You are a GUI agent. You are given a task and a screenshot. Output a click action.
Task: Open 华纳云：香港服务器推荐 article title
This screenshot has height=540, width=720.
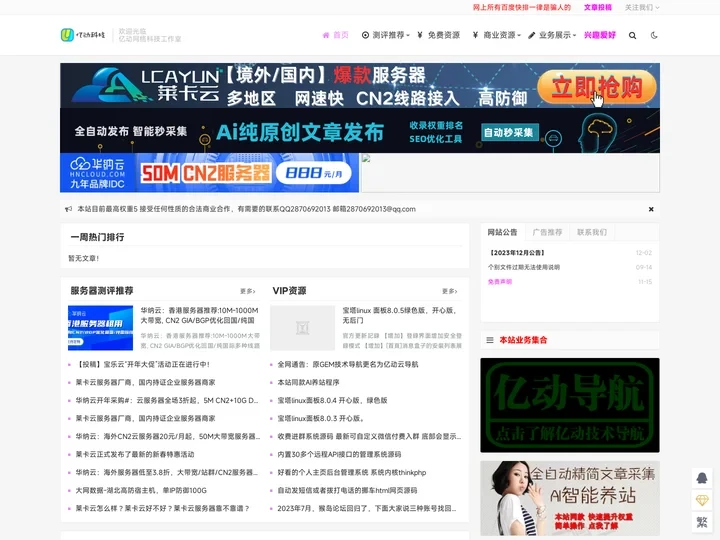coord(200,315)
